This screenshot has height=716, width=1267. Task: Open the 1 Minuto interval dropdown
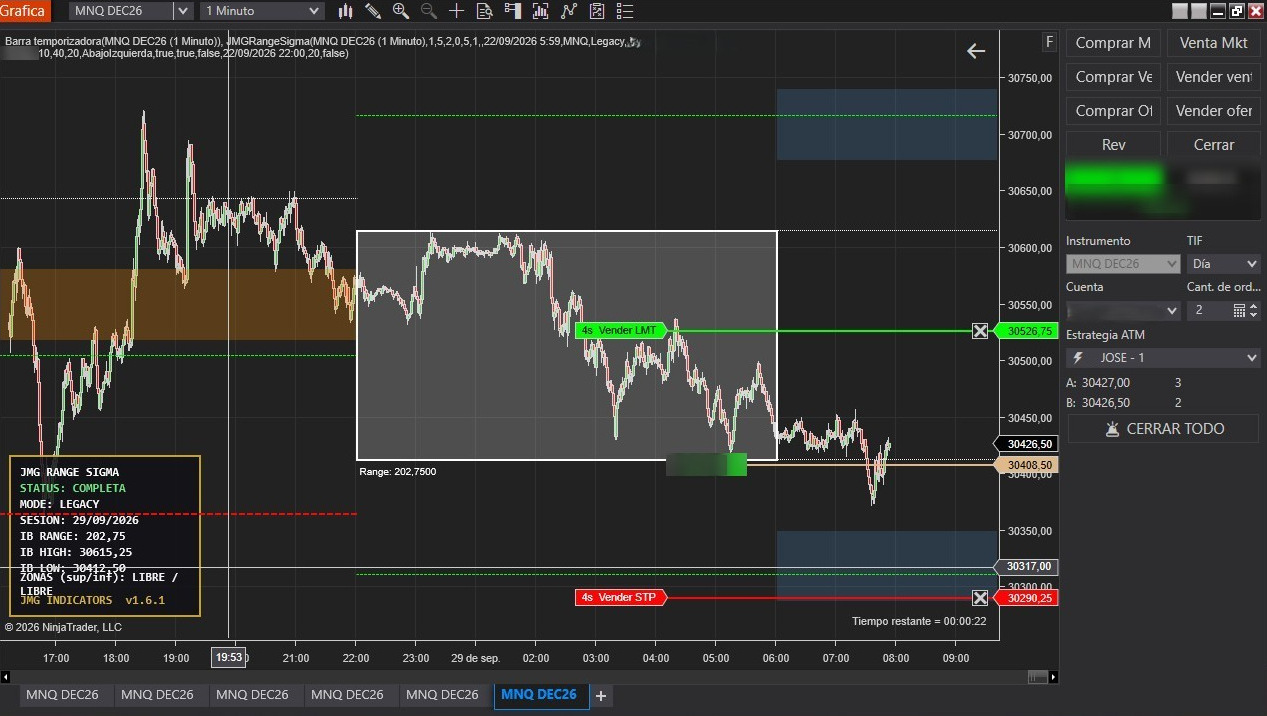tap(262, 11)
